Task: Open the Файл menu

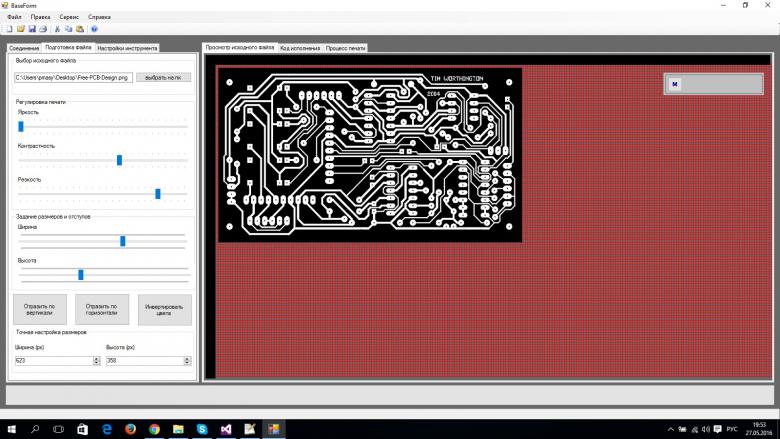Action: 14,17
